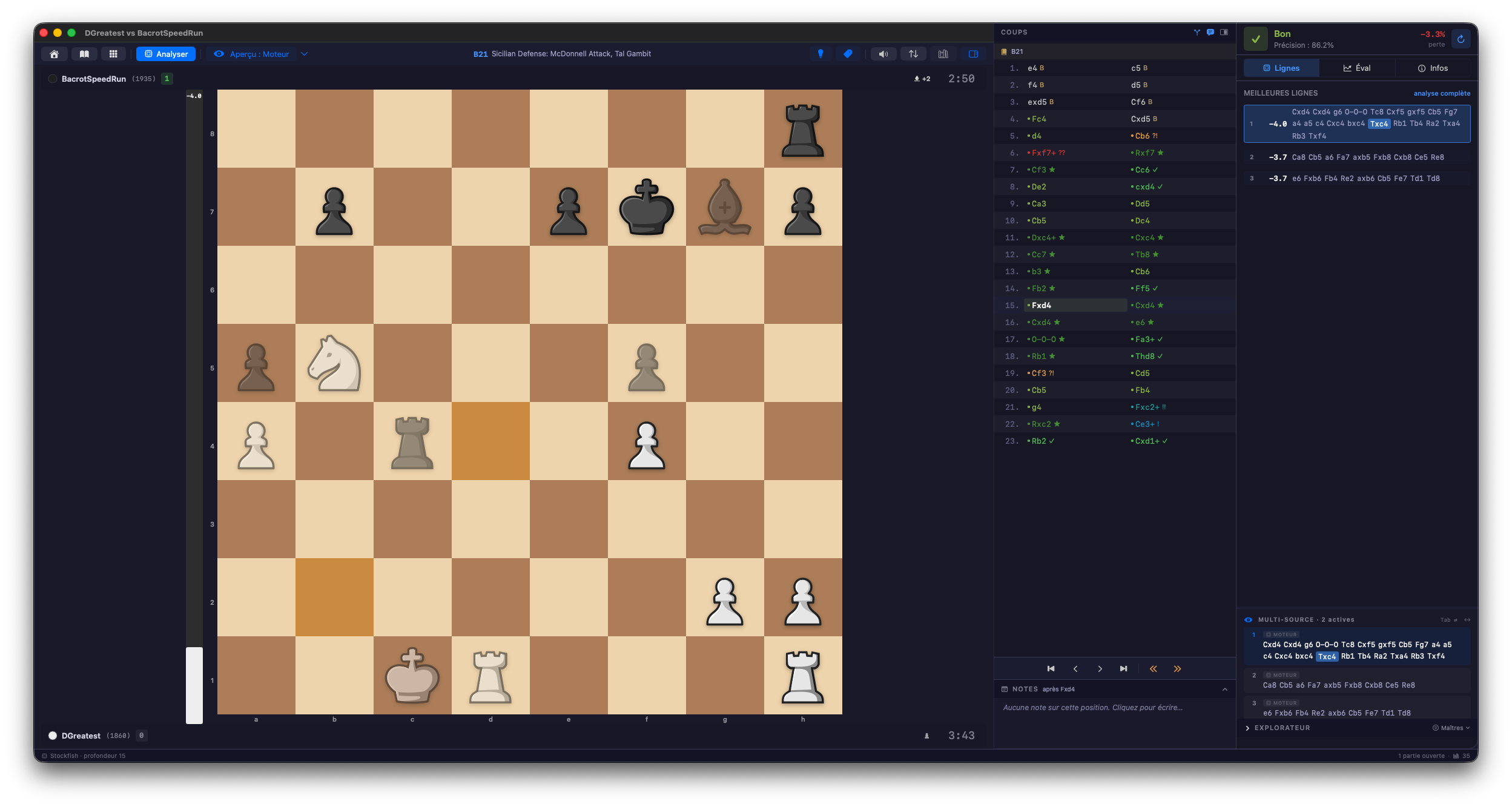Click the evaluation bar beside the board

click(x=194, y=407)
